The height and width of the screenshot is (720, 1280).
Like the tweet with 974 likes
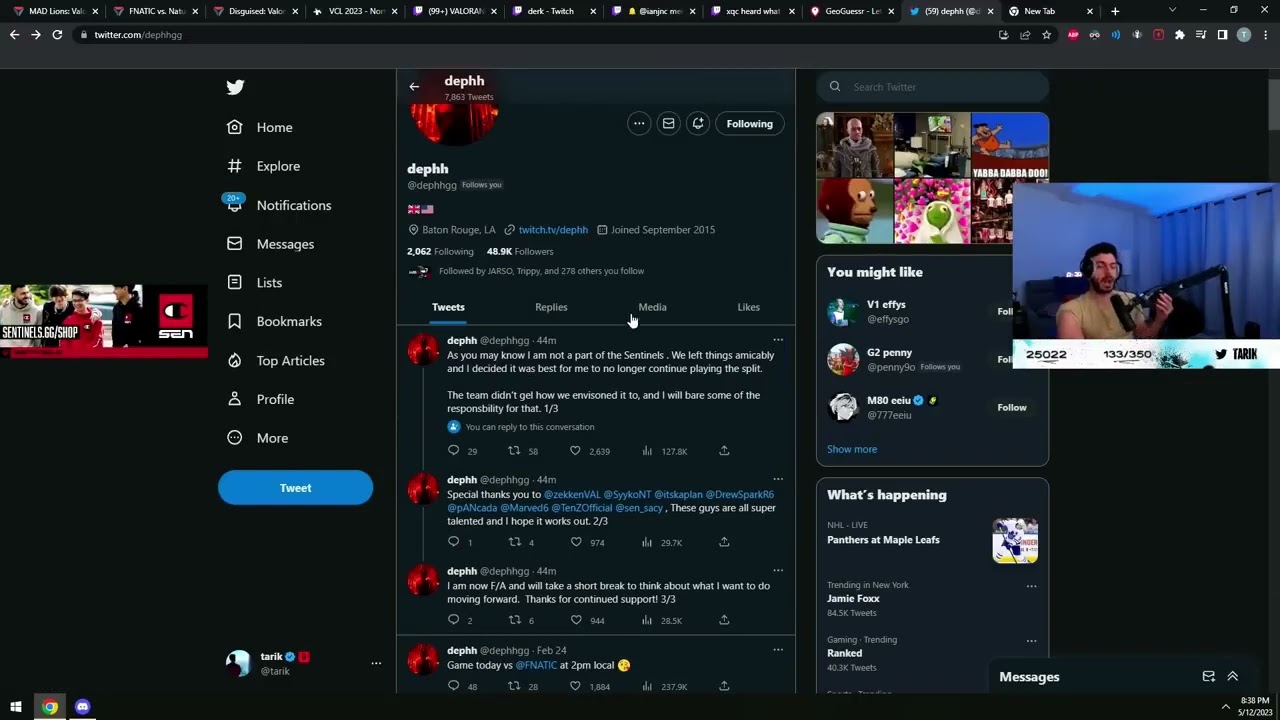(x=576, y=542)
